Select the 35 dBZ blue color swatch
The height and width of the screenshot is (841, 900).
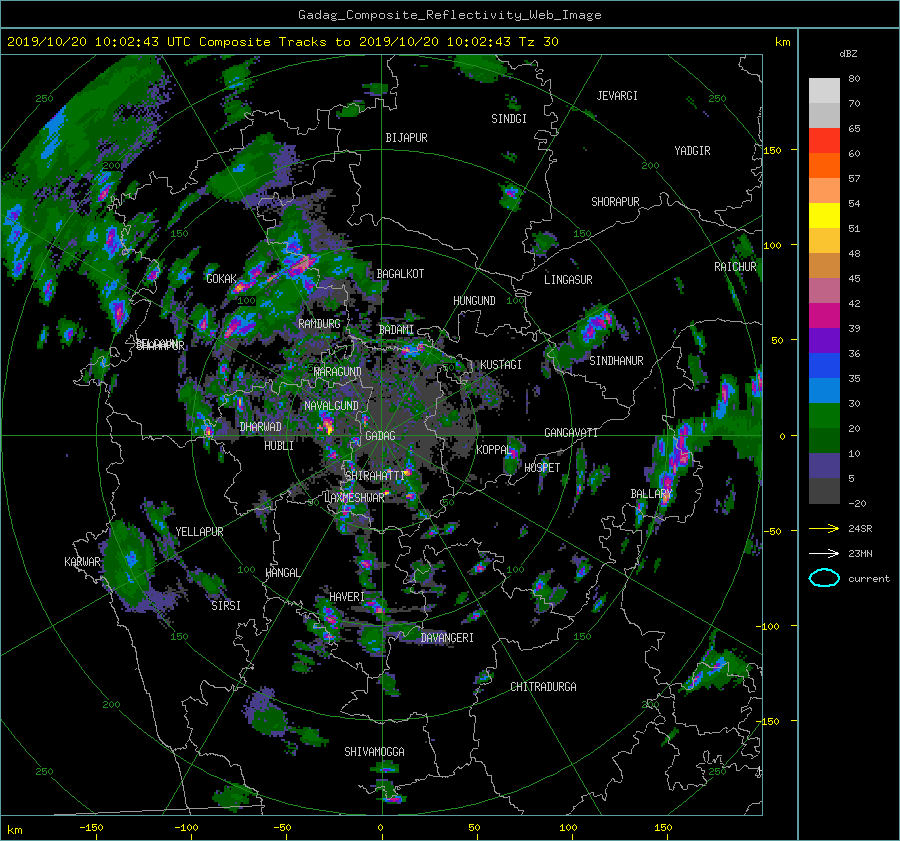point(824,366)
